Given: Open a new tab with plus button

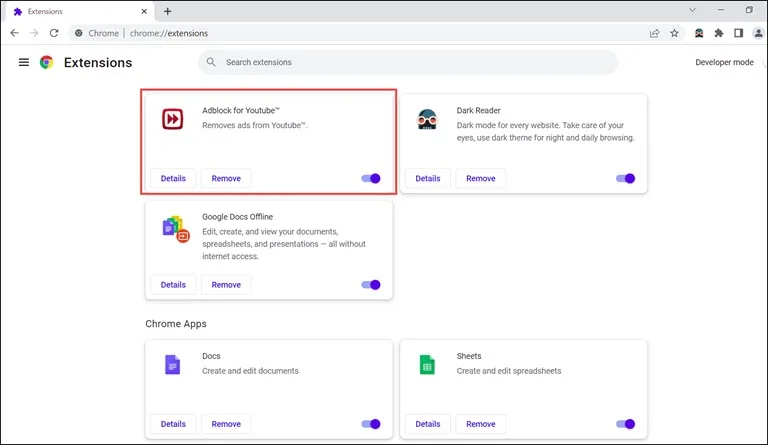Looking at the screenshot, I should point(168,11).
